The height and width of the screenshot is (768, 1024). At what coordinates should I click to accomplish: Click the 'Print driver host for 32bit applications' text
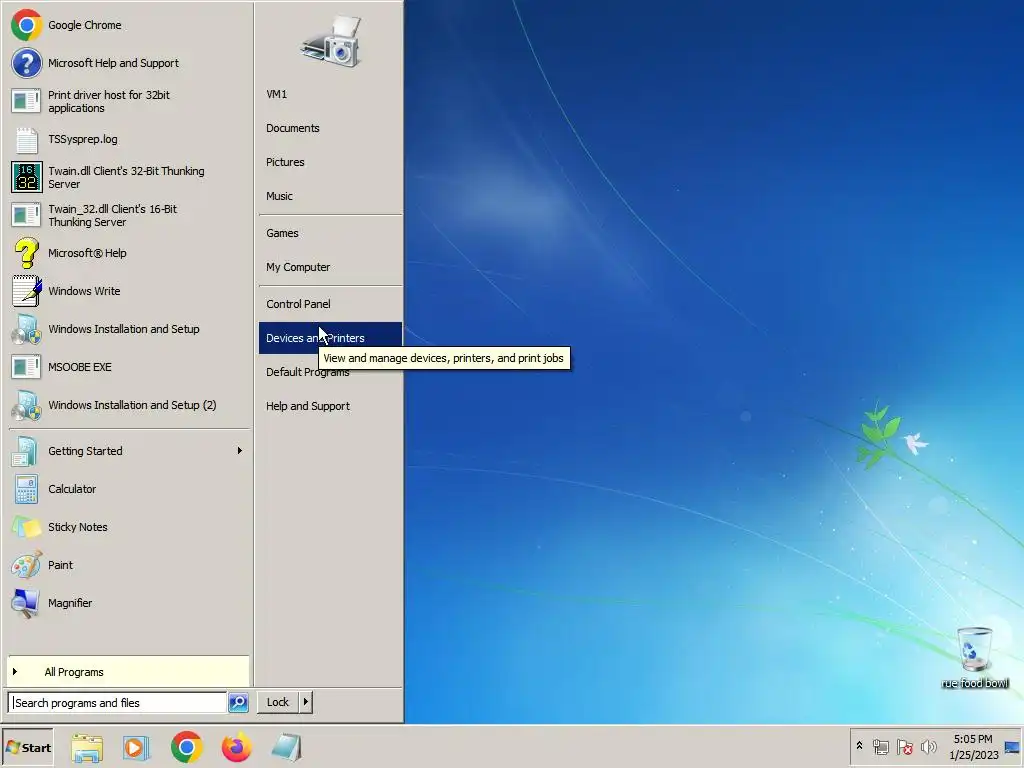108,101
